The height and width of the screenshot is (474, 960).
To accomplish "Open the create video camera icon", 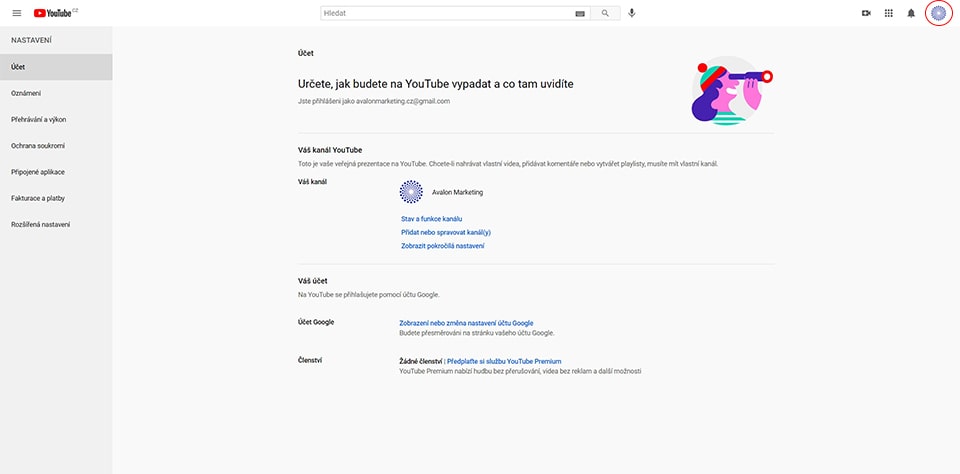I will 866,13.
